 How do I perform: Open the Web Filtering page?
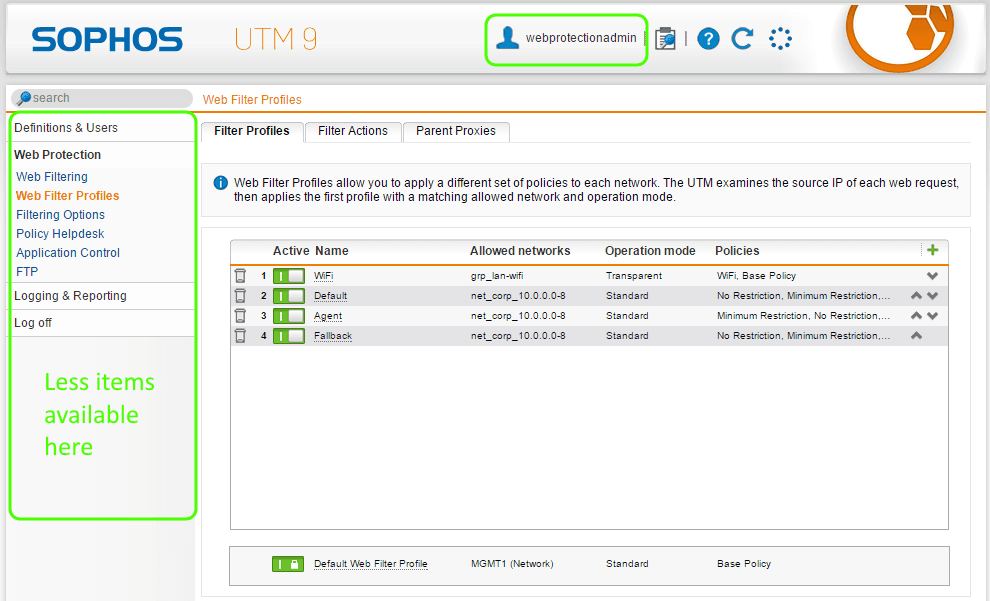(x=52, y=177)
